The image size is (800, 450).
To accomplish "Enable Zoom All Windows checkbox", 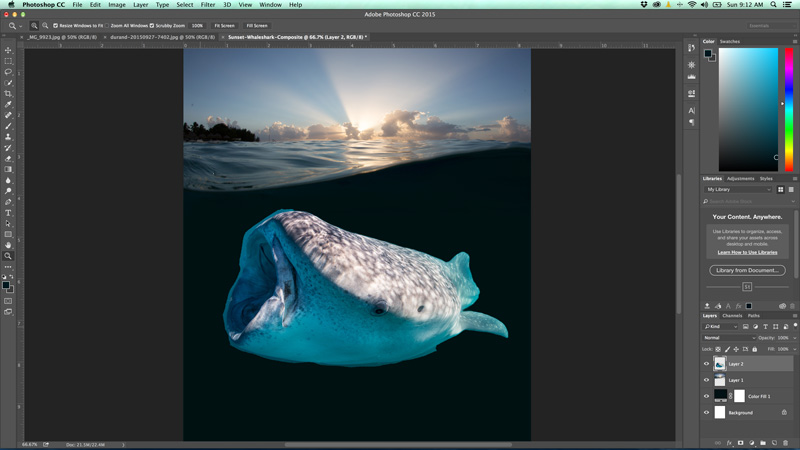I will (x=106, y=25).
